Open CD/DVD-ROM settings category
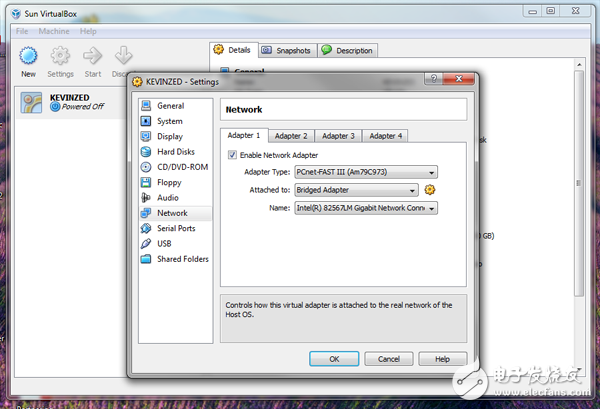600x409 pixels. coord(181,167)
